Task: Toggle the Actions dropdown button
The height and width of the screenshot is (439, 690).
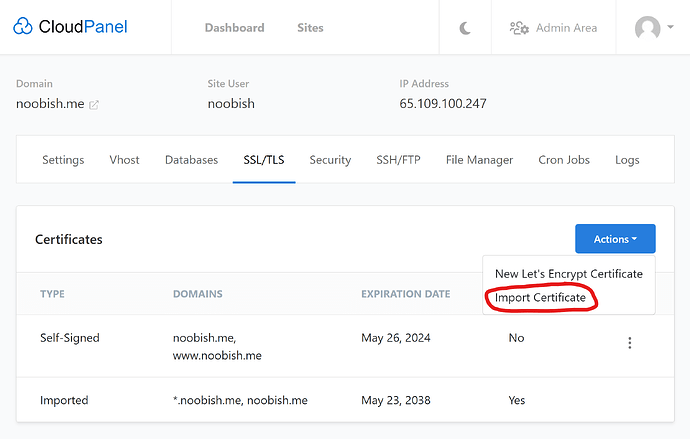Action: tap(615, 239)
